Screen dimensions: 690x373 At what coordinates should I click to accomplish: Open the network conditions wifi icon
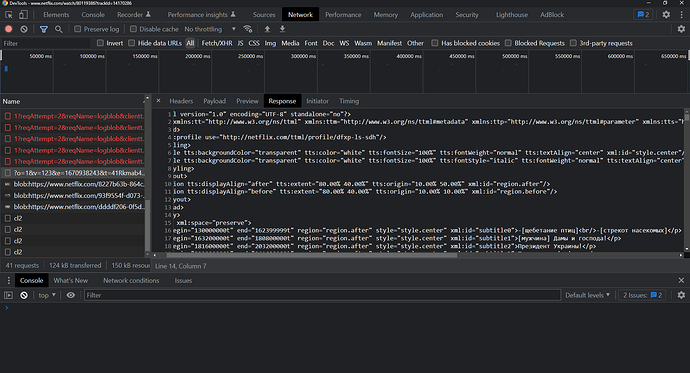point(248,29)
